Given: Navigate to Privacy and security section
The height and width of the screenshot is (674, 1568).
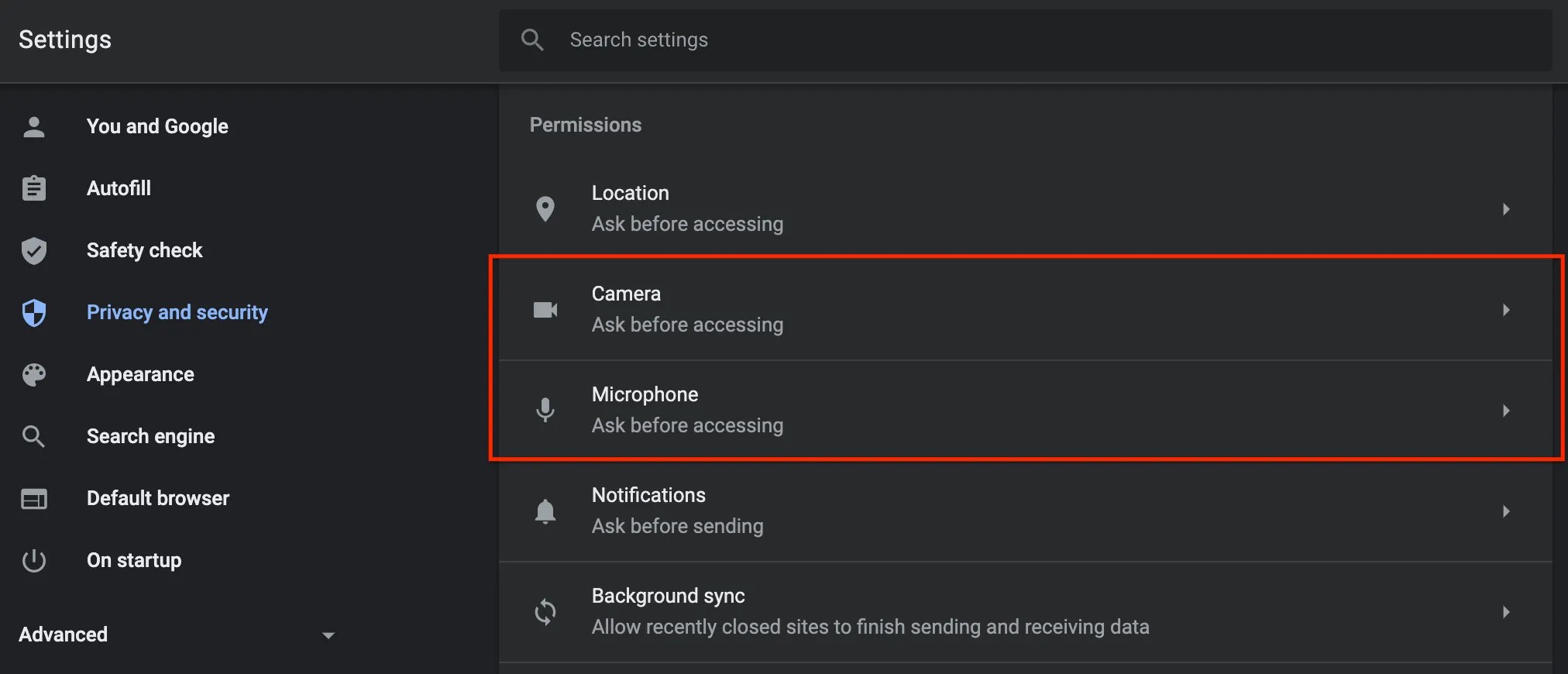Looking at the screenshot, I should pyautogui.click(x=176, y=312).
